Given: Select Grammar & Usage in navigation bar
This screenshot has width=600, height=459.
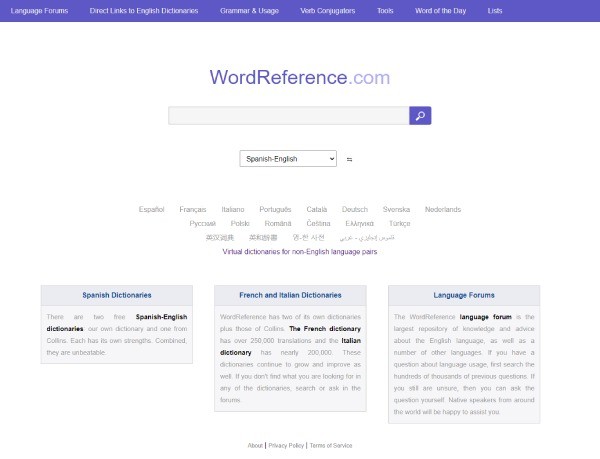Looking at the screenshot, I should point(249,10).
